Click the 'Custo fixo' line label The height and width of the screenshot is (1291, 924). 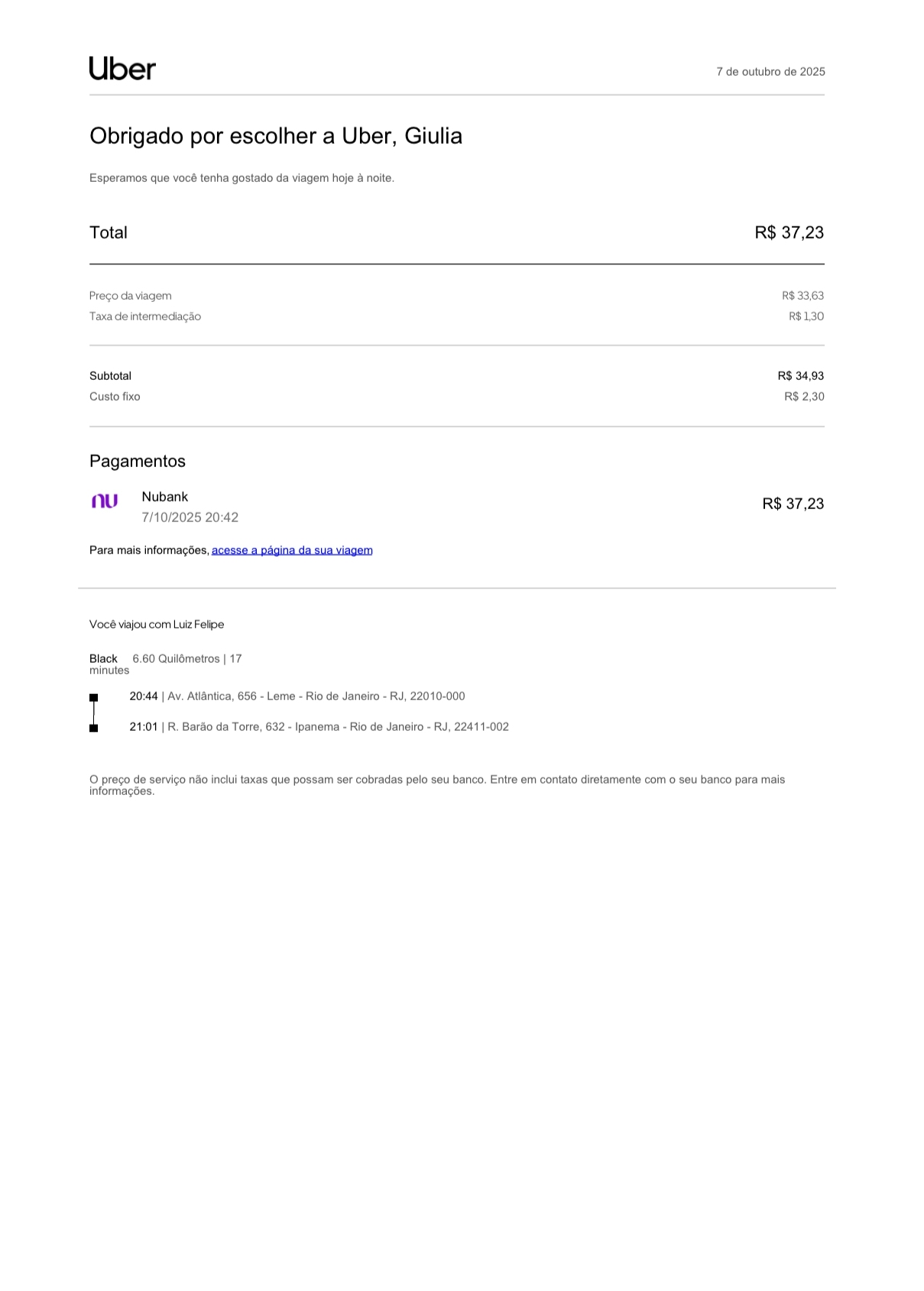115,397
